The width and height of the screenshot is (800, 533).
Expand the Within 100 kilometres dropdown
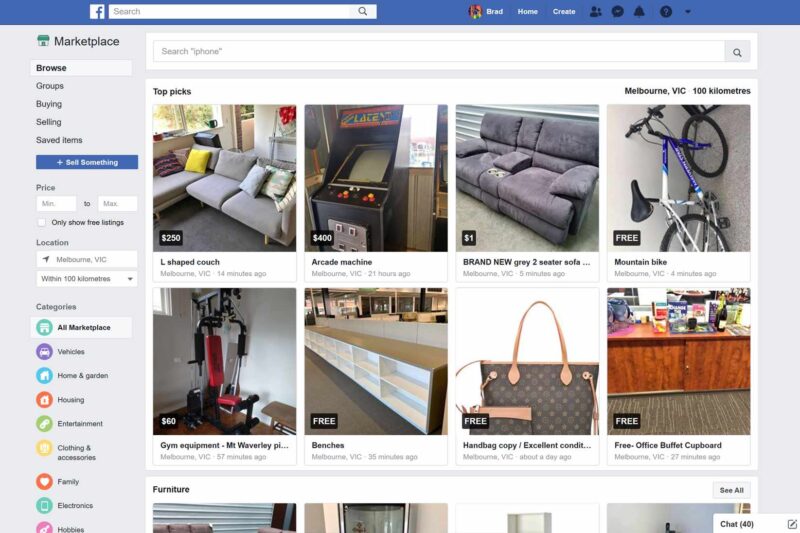(87, 278)
